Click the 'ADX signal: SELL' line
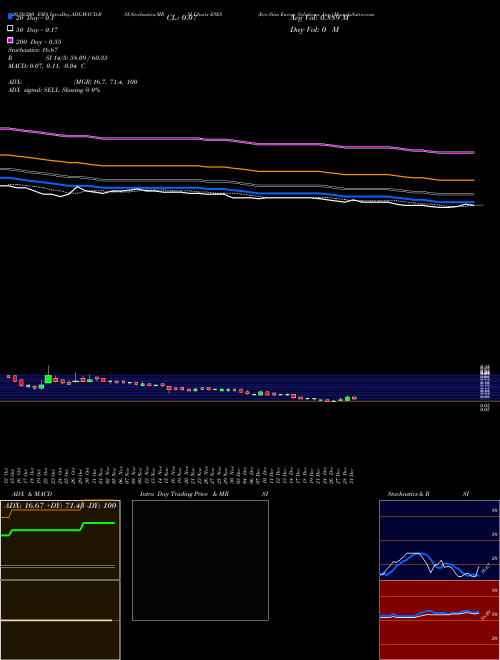This screenshot has width=500, height=660. (x=54, y=90)
